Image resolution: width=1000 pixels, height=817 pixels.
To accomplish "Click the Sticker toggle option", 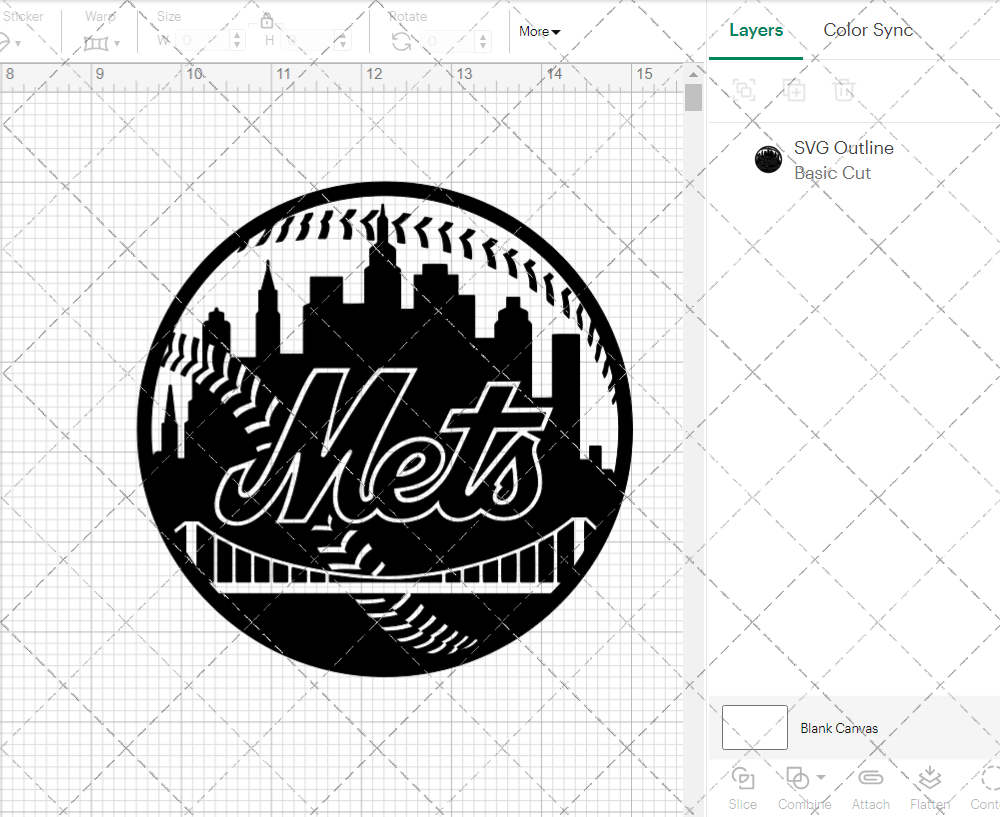I will click(x=24, y=16).
